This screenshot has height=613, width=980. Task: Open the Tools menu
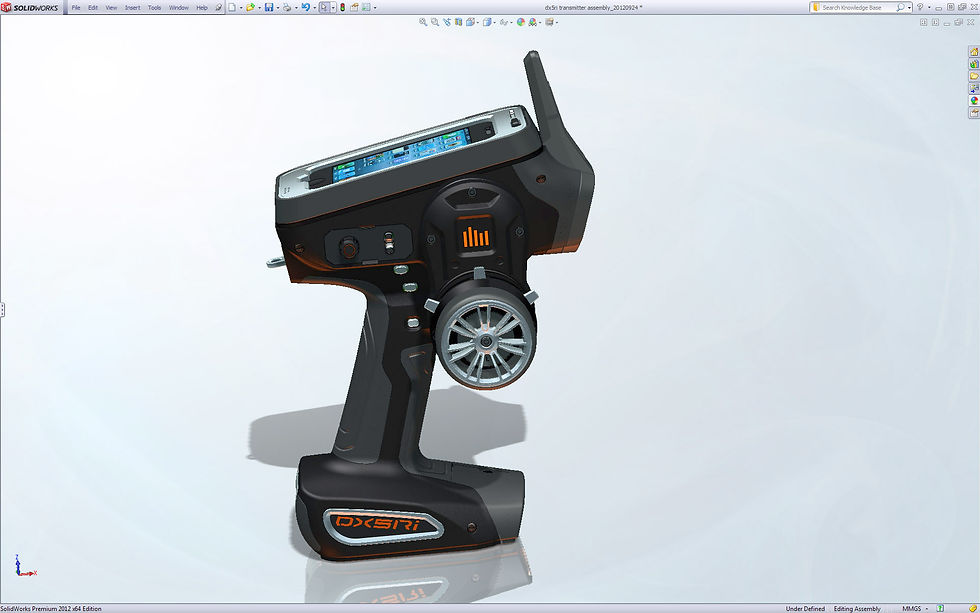pyautogui.click(x=154, y=7)
